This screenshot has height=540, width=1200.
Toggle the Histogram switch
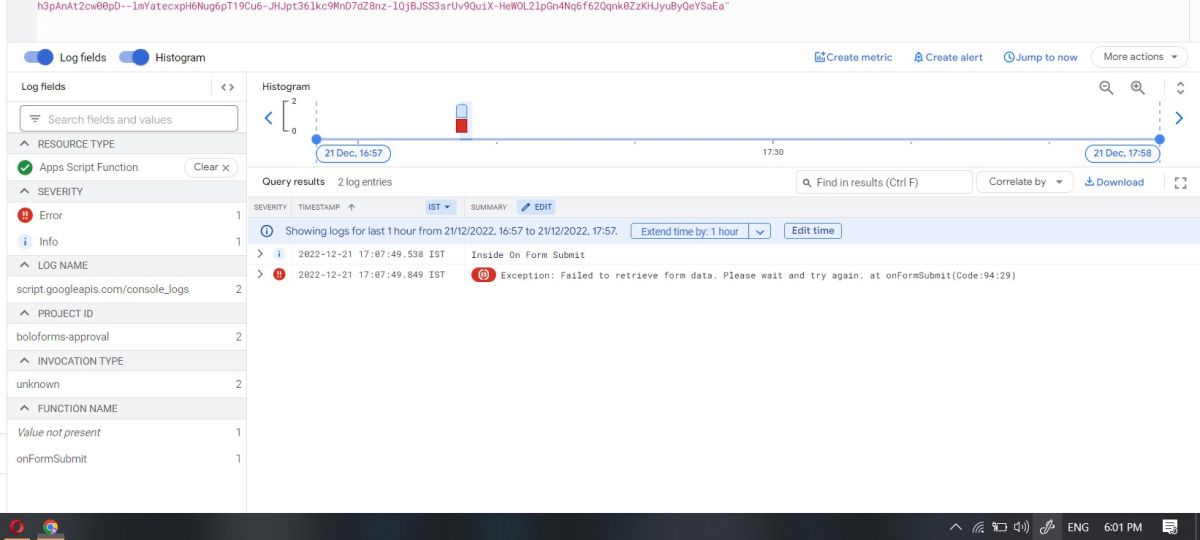pyautogui.click(x=134, y=57)
